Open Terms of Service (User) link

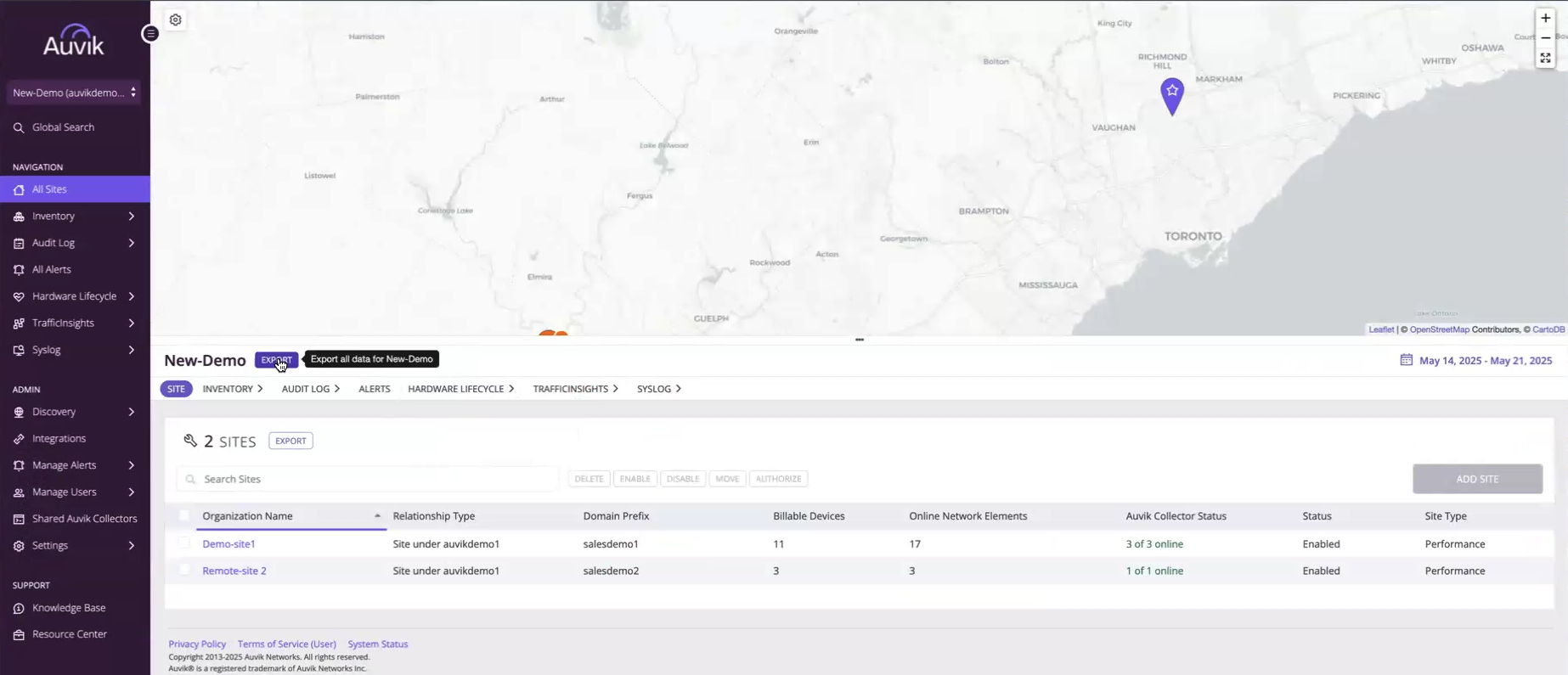pyautogui.click(x=287, y=644)
